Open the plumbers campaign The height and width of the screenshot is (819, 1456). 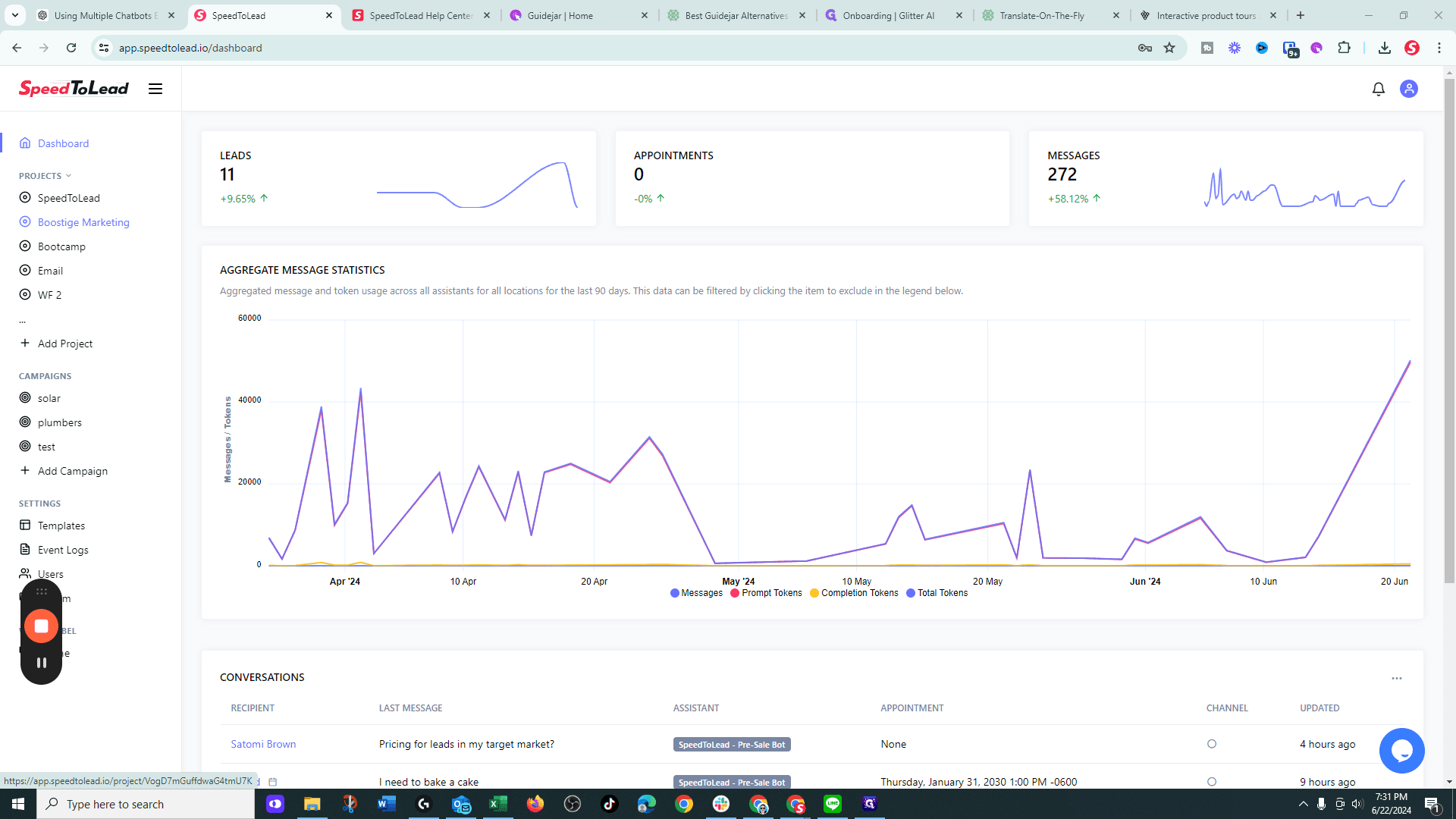59,422
